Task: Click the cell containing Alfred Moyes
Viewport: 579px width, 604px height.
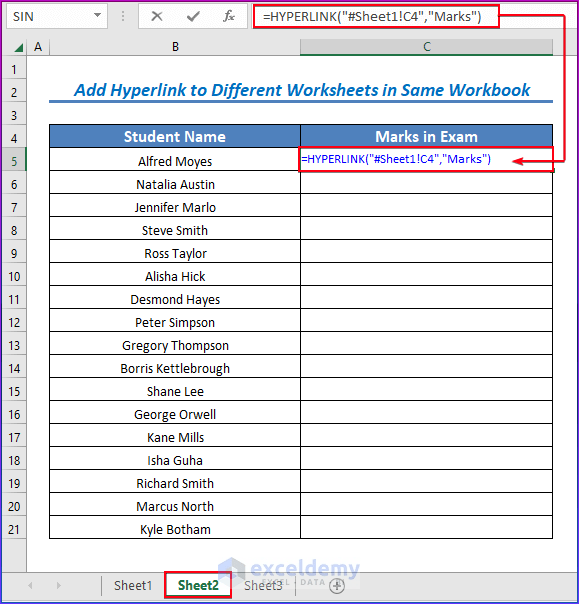Action: (175, 161)
